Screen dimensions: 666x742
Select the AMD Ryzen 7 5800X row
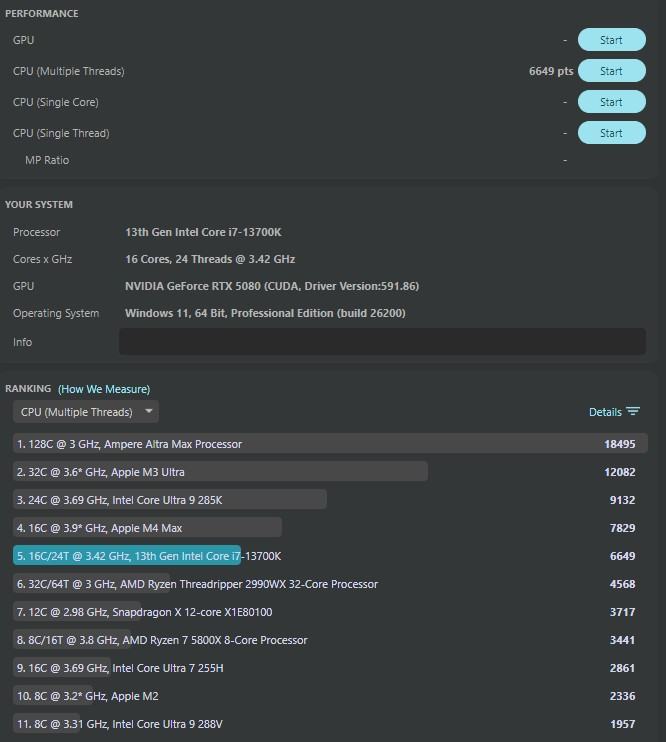tap(330, 640)
